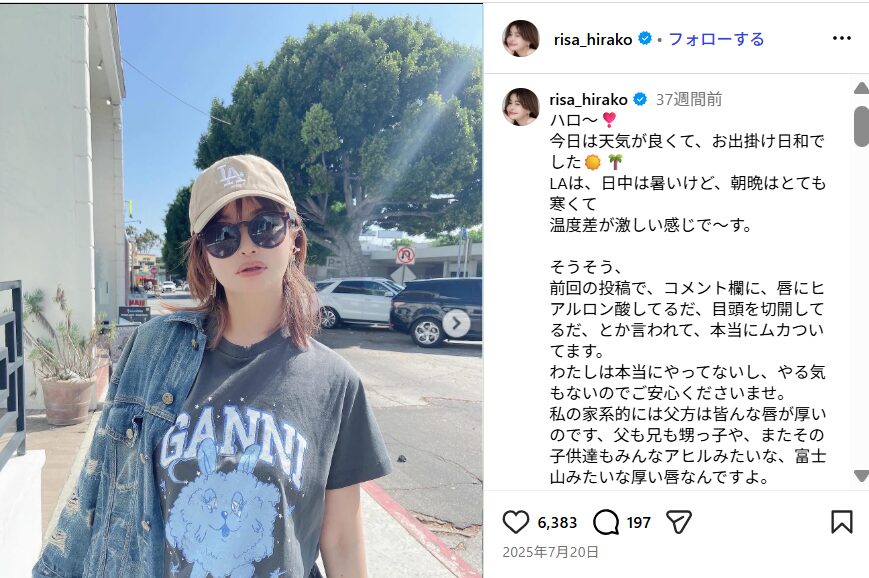Click the main photo of woman in LA cap
The width and height of the screenshot is (869, 578).
(241, 290)
